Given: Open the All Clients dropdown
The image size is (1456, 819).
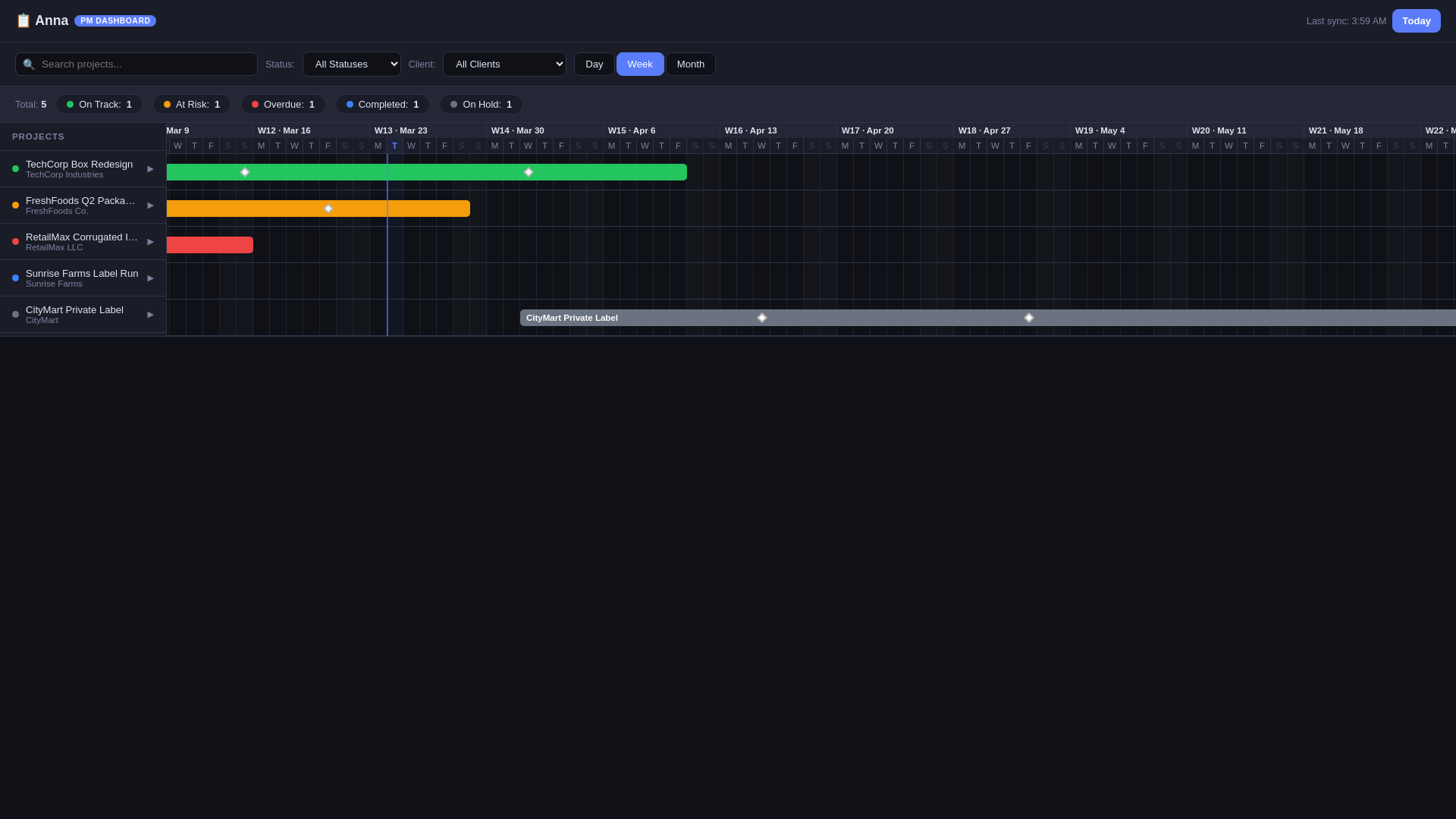Looking at the screenshot, I should pyautogui.click(x=504, y=64).
